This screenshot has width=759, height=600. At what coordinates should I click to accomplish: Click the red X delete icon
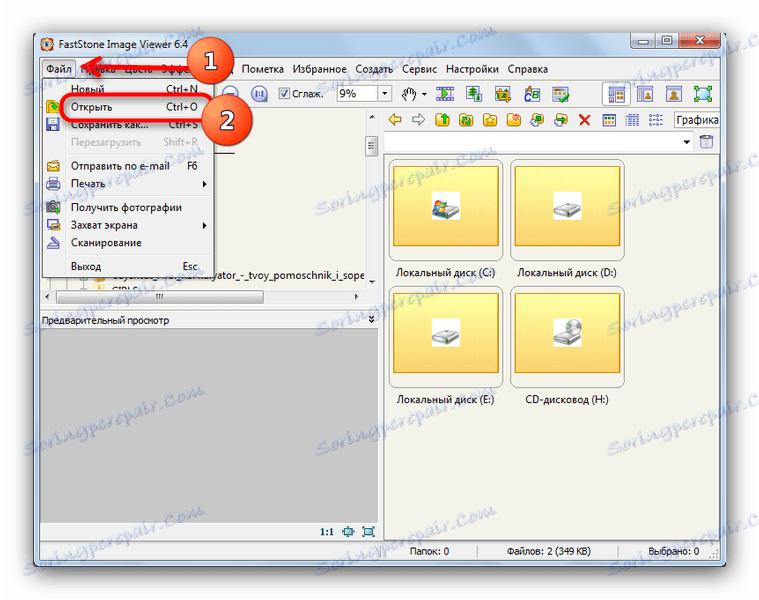[x=585, y=120]
